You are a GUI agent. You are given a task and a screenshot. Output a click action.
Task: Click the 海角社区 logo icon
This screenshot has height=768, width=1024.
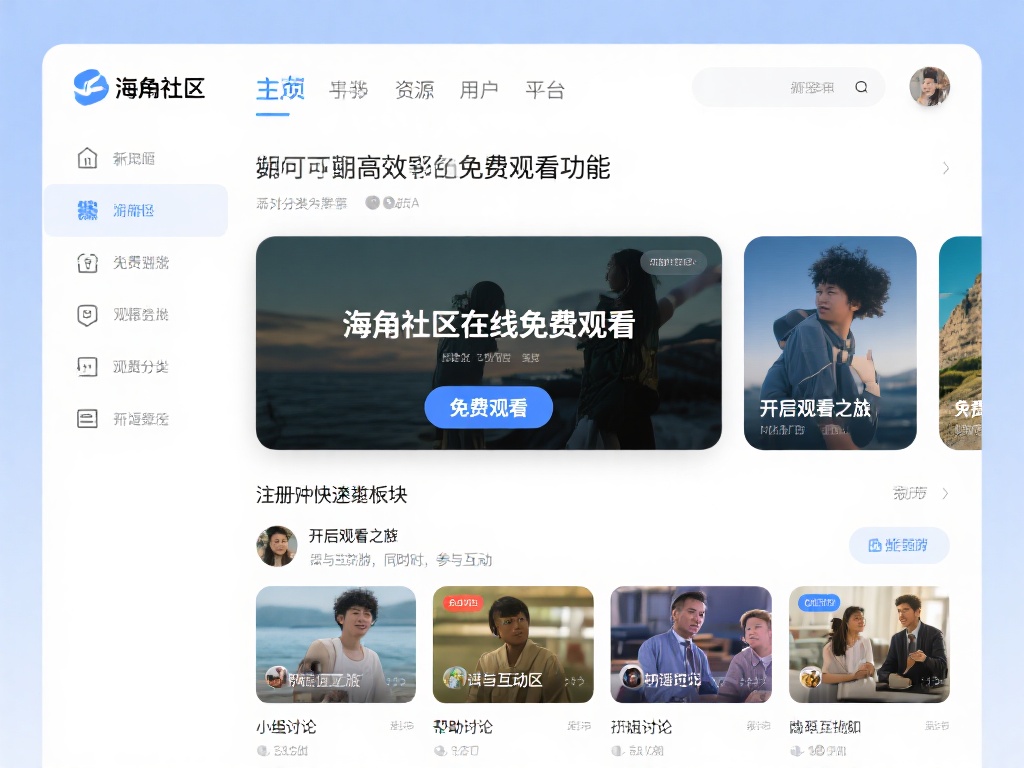[90, 88]
